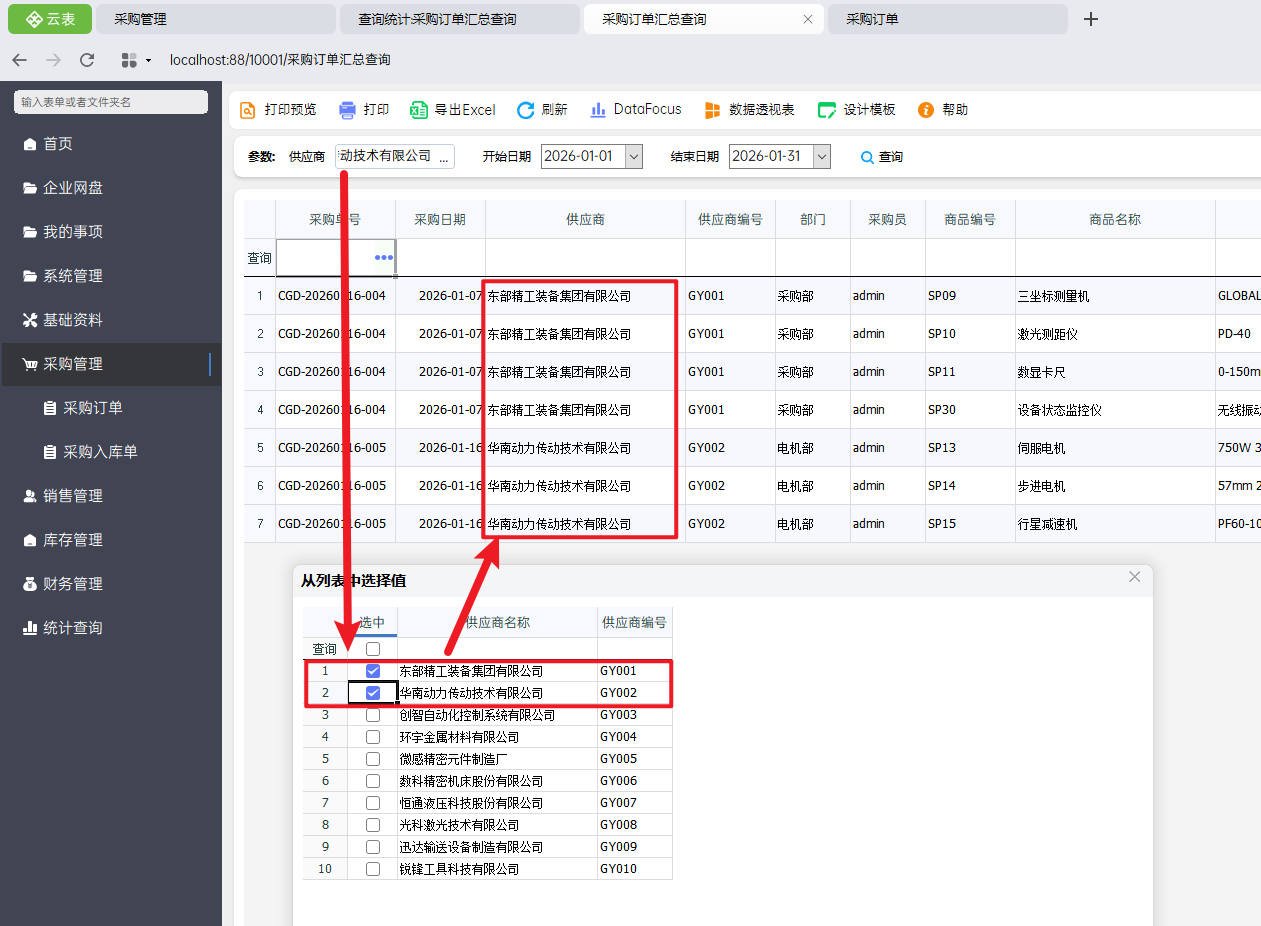The width and height of the screenshot is (1261, 926).
Task: Export data with 导出Excel
Action: coord(453,110)
